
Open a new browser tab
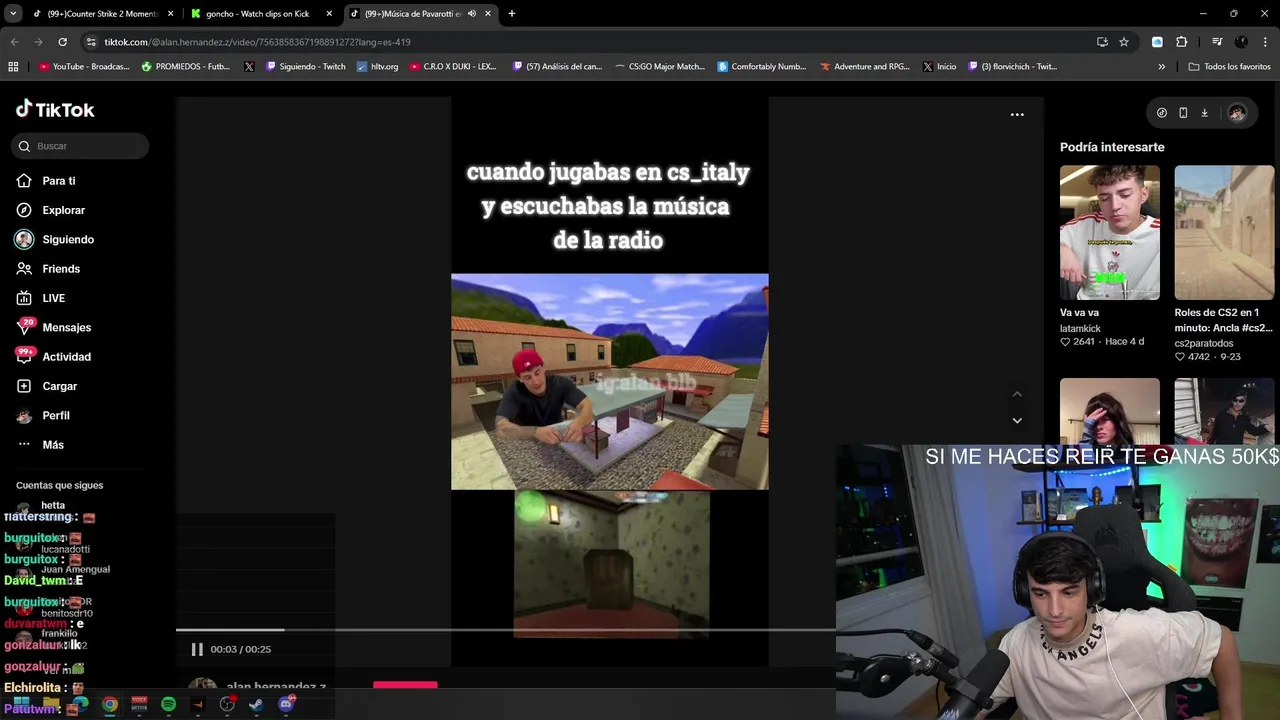(x=512, y=14)
